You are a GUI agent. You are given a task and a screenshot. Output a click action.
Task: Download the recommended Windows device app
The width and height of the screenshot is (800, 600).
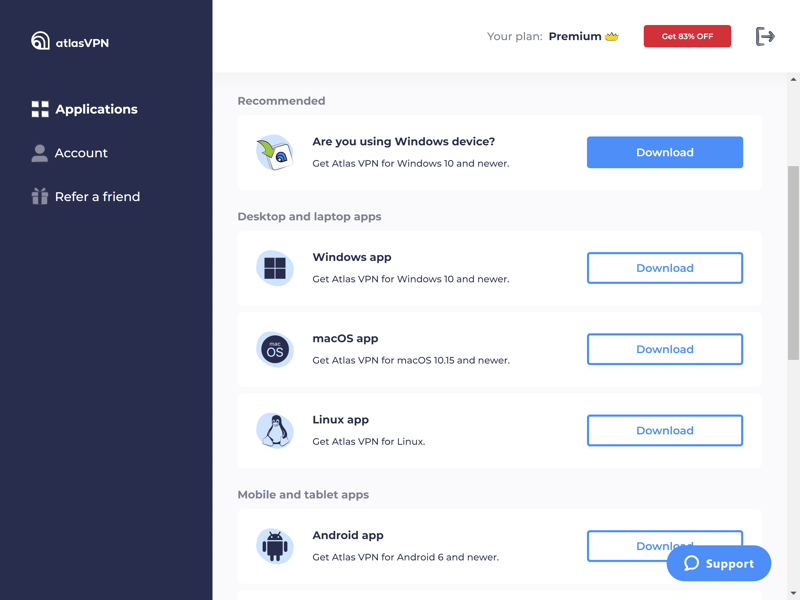664,152
